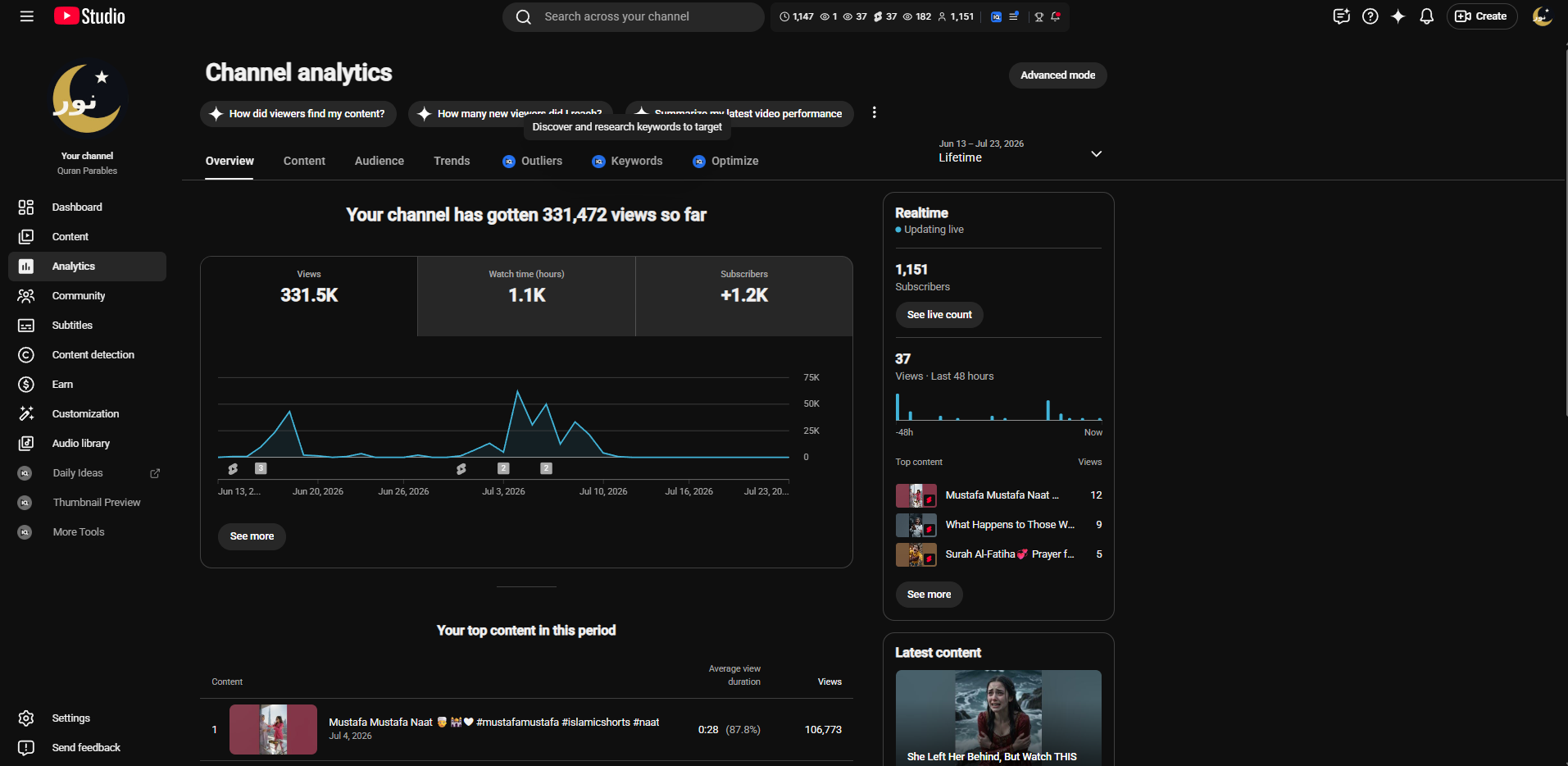Viewport: 1568px width, 766px height.
Task: Click the 1,151 subscribers stat in top bar
Action: [956, 16]
